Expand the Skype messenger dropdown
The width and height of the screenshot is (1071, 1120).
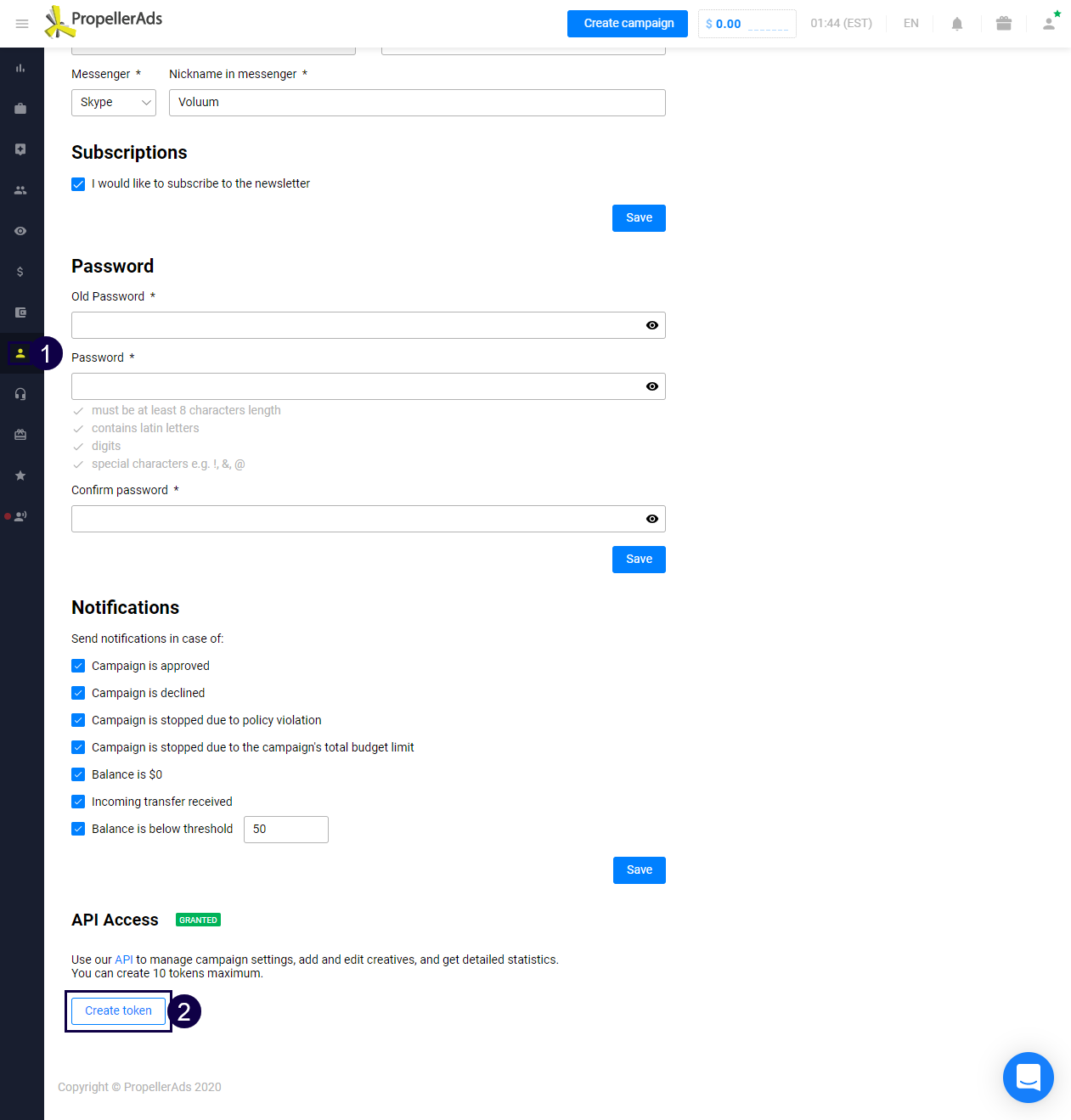pos(113,103)
